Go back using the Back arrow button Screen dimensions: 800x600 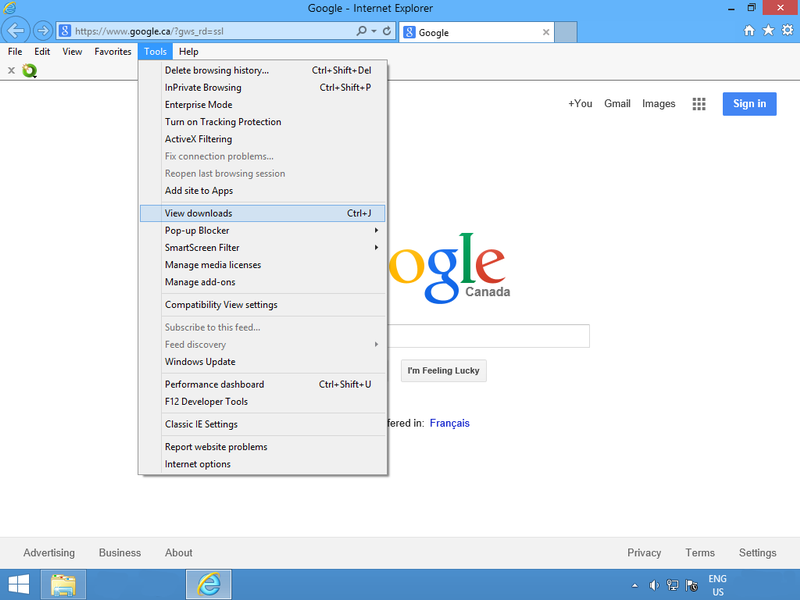[x=16, y=31]
